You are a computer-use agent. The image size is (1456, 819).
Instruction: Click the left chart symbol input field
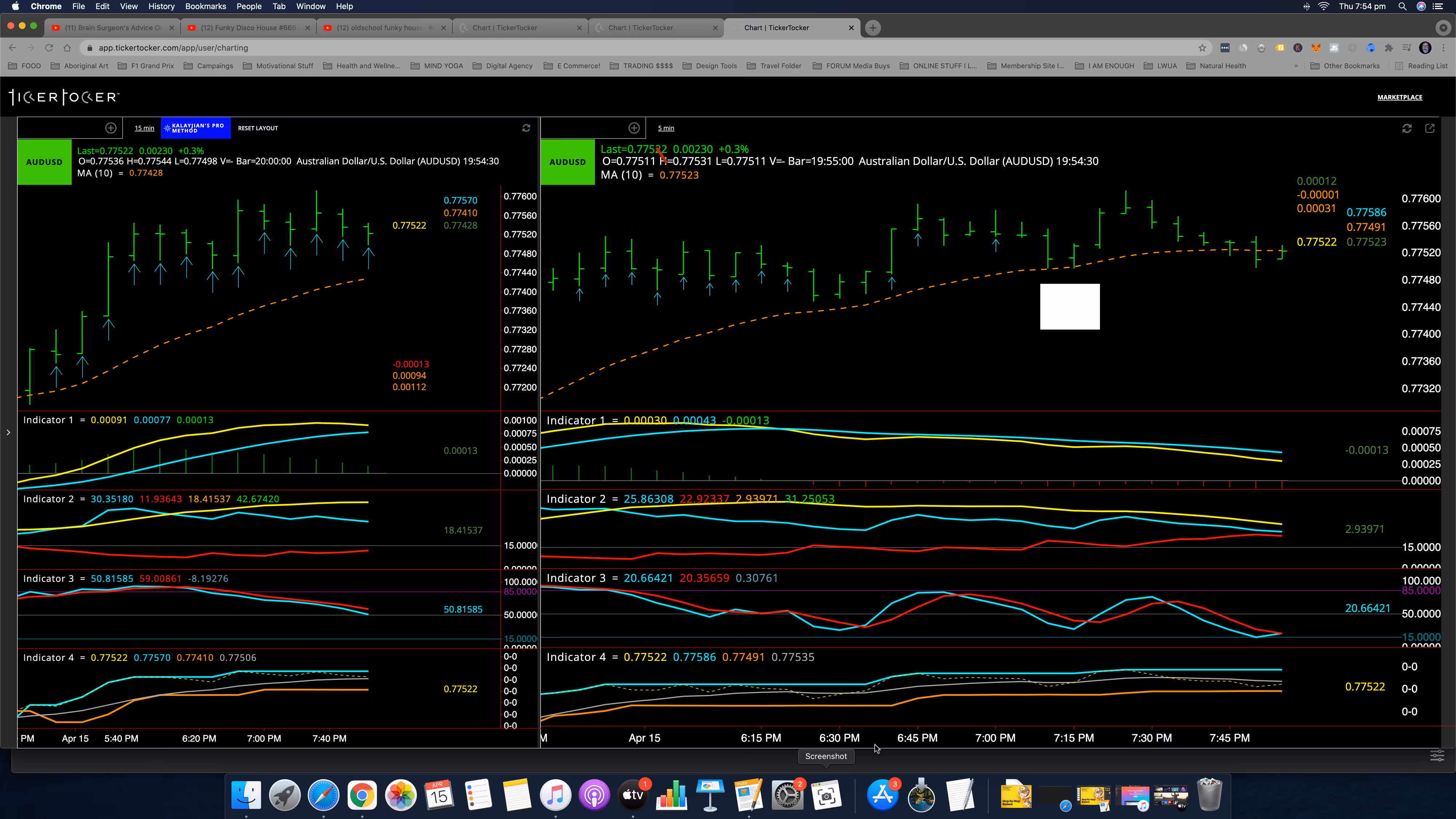(x=59, y=128)
